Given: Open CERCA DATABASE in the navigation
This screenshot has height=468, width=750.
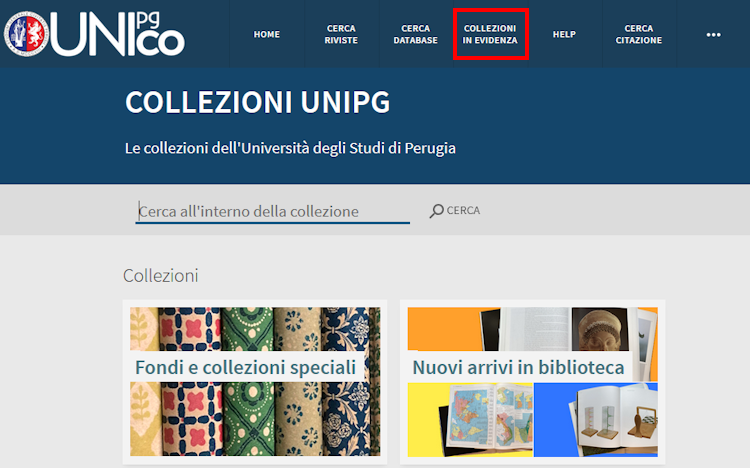Looking at the screenshot, I should click(x=416, y=34).
